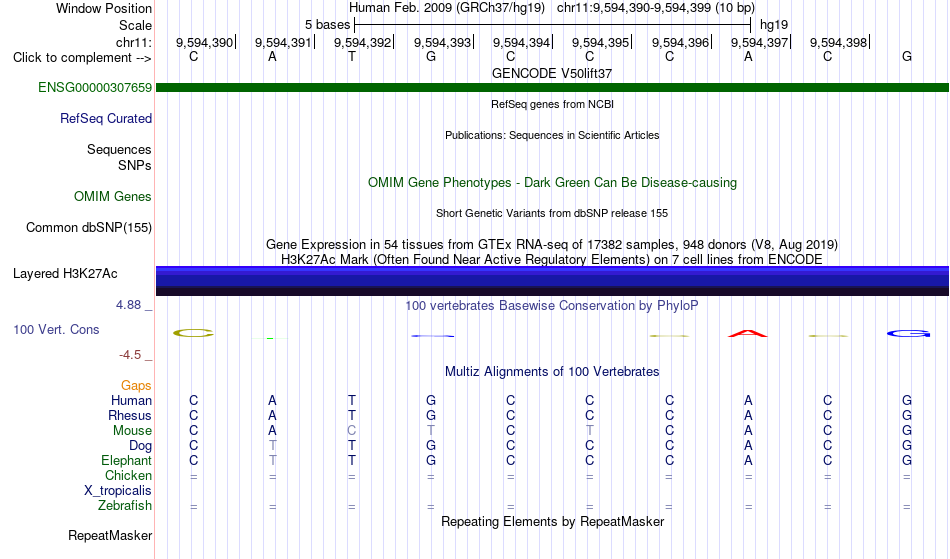Click the Elephant species row label

click(126, 460)
